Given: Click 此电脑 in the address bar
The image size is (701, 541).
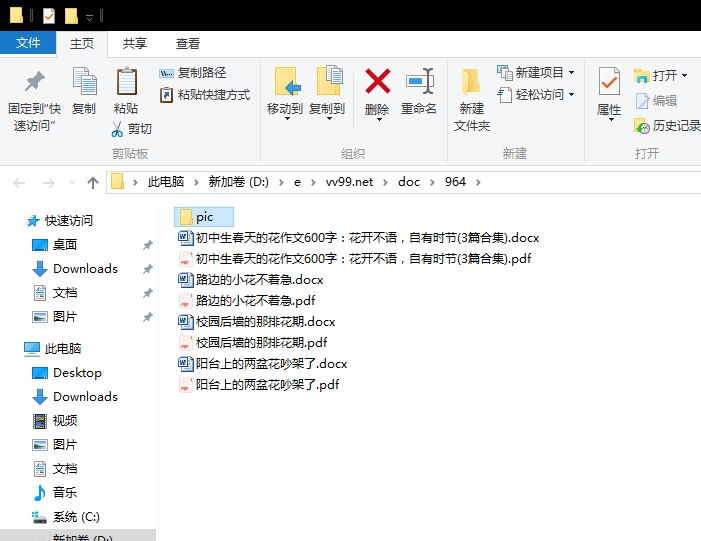Looking at the screenshot, I should 166,182.
